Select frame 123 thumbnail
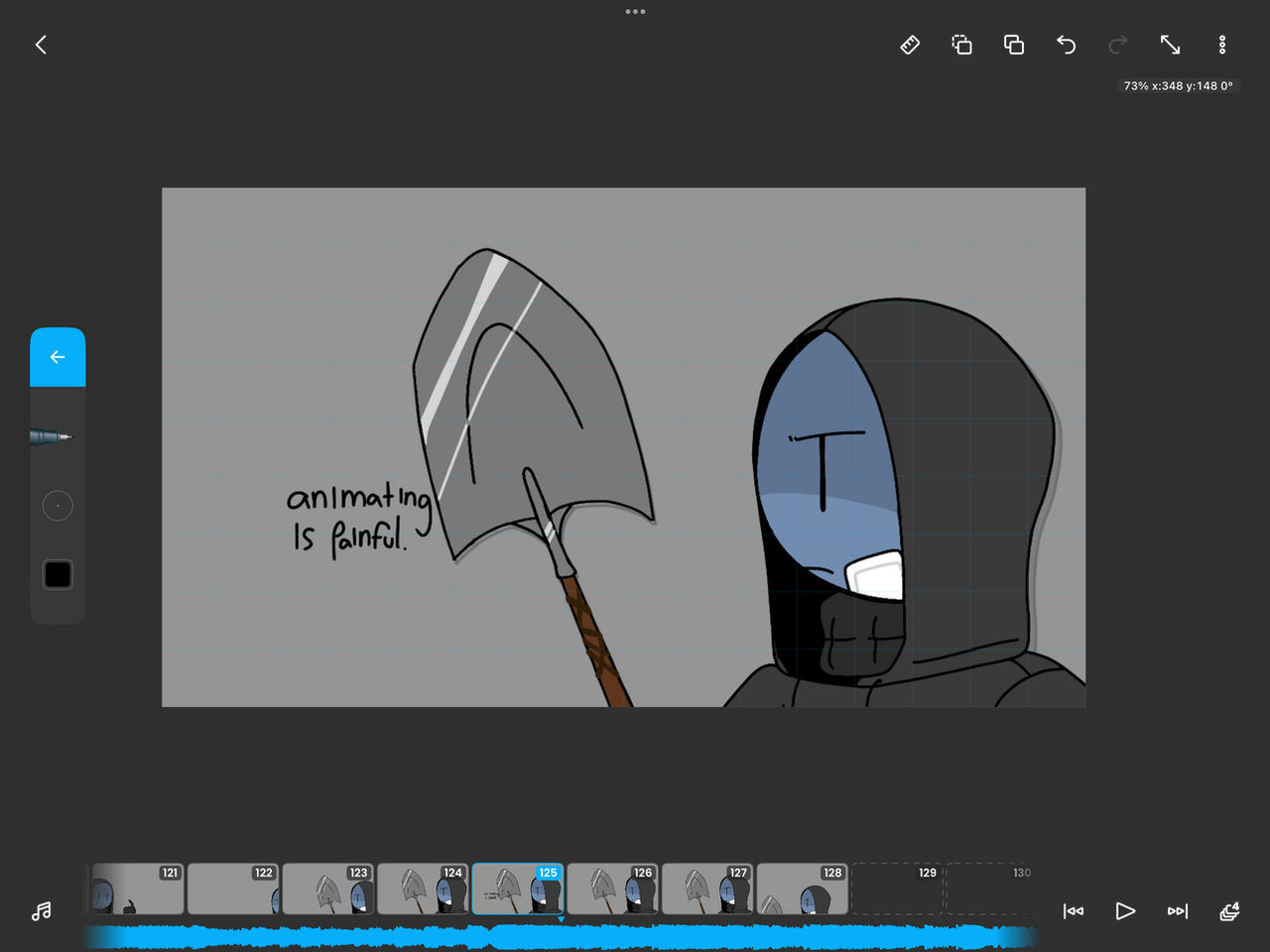 click(328, 889)
